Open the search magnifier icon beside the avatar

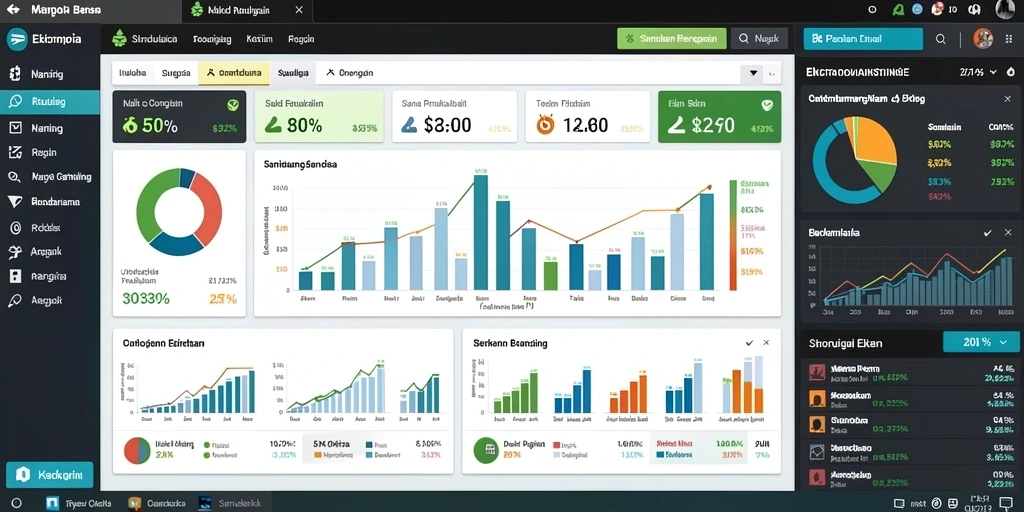point(940,39)
